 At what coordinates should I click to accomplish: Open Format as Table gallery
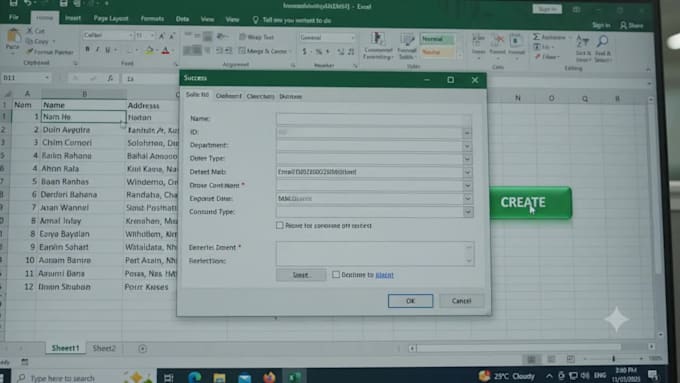407,46
